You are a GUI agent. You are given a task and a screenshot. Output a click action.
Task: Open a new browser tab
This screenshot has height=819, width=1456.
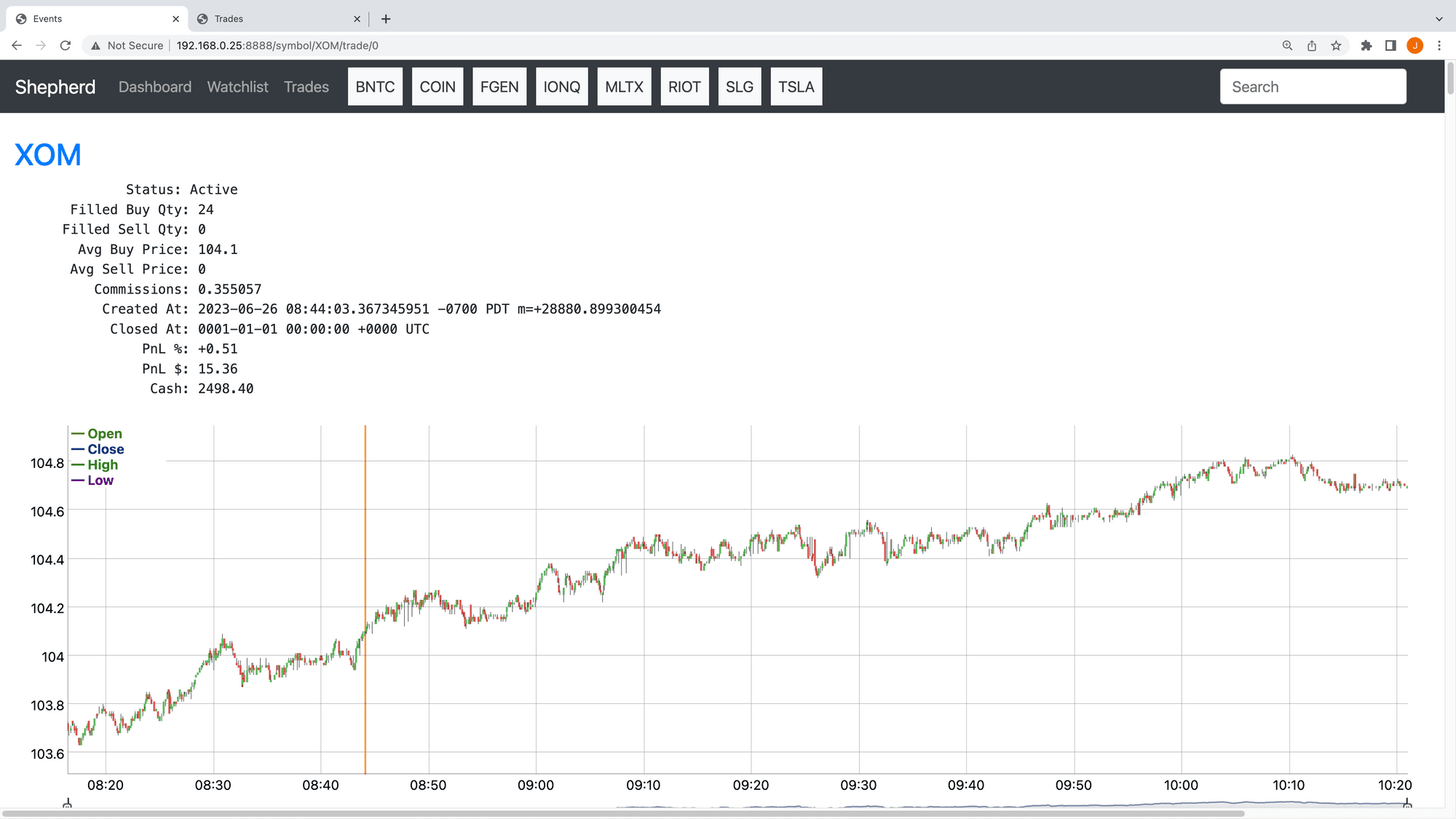[386, 19]
